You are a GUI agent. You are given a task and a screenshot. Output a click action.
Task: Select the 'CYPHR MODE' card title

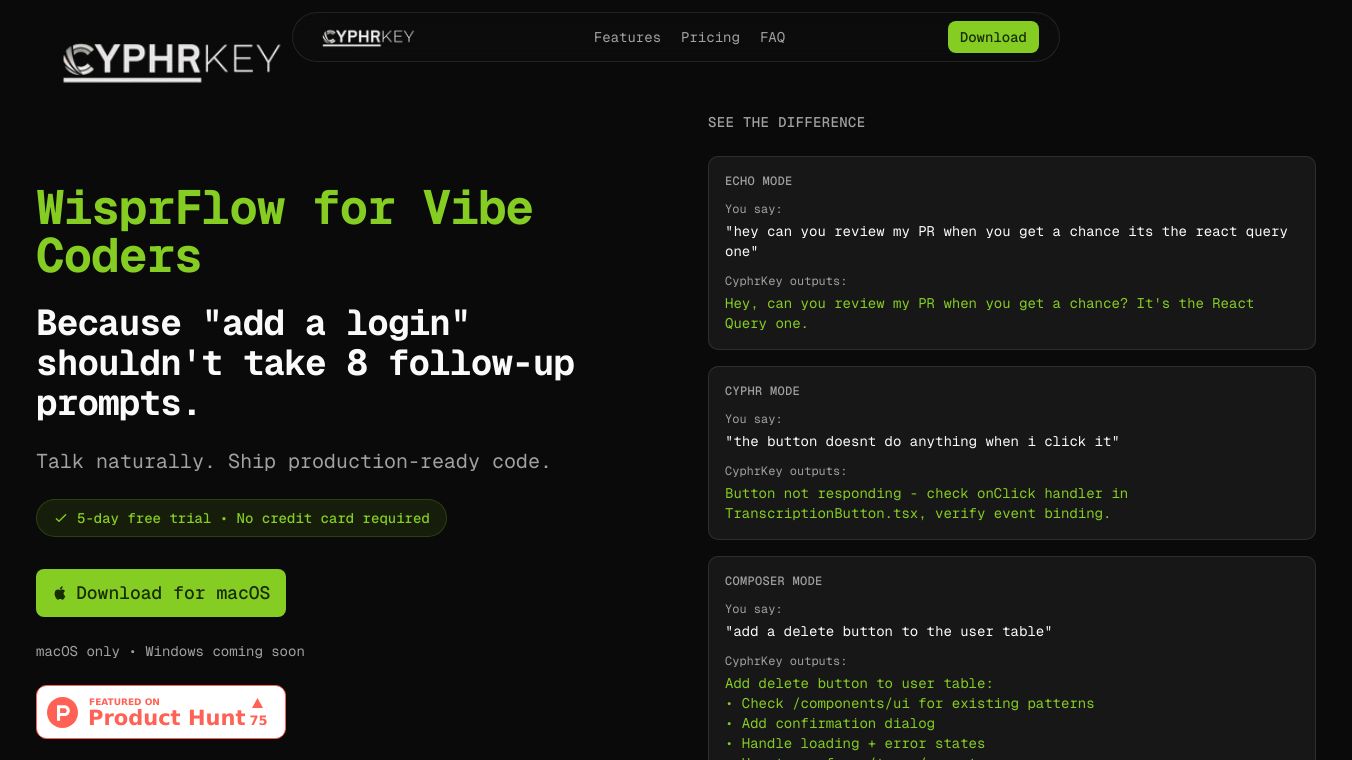(762, 391)
